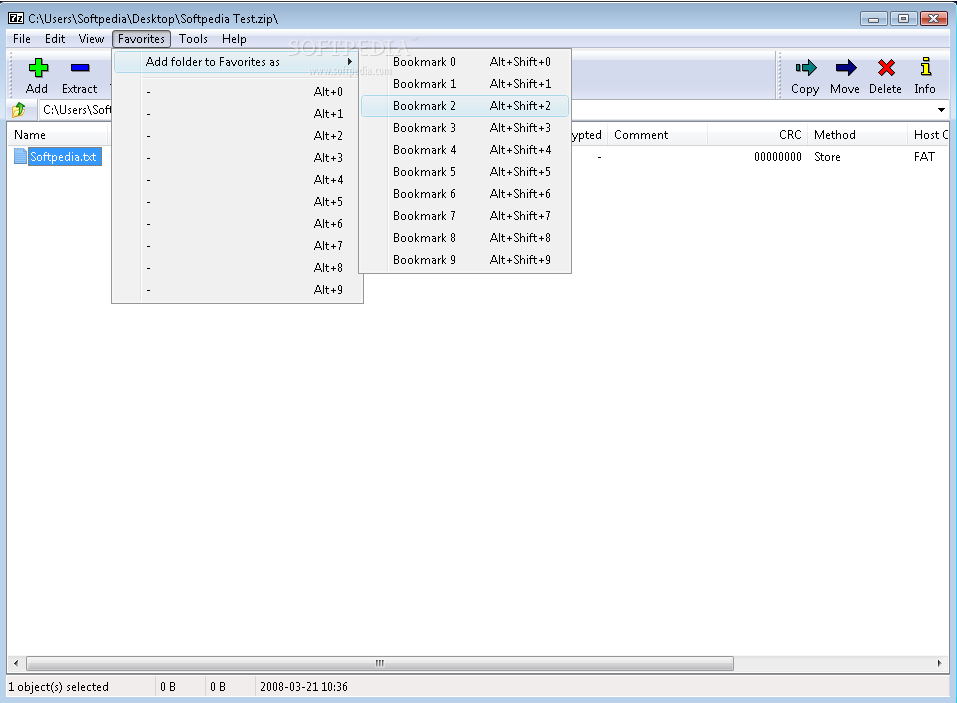The image size is (957, 703).
Task: Open the Help menu
Action: pyautogui.click(x=234, y=39)
